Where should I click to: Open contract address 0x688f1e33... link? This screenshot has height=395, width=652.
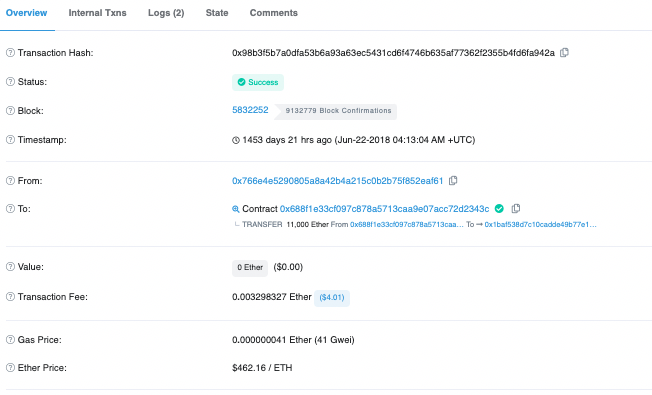click(x=385, y=209)
